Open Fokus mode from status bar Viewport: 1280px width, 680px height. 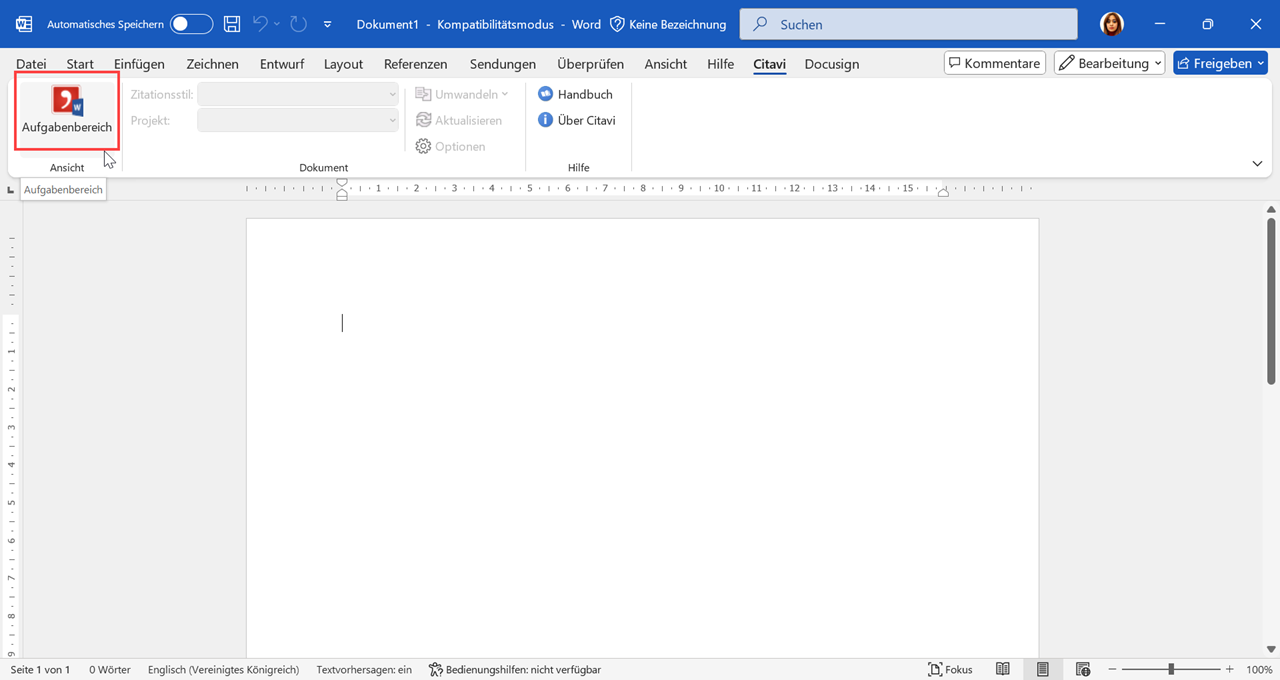click(949, 670)
